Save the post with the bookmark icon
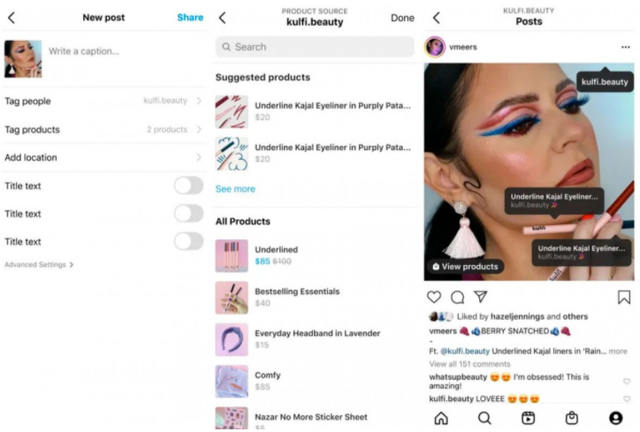 point(624,297)
